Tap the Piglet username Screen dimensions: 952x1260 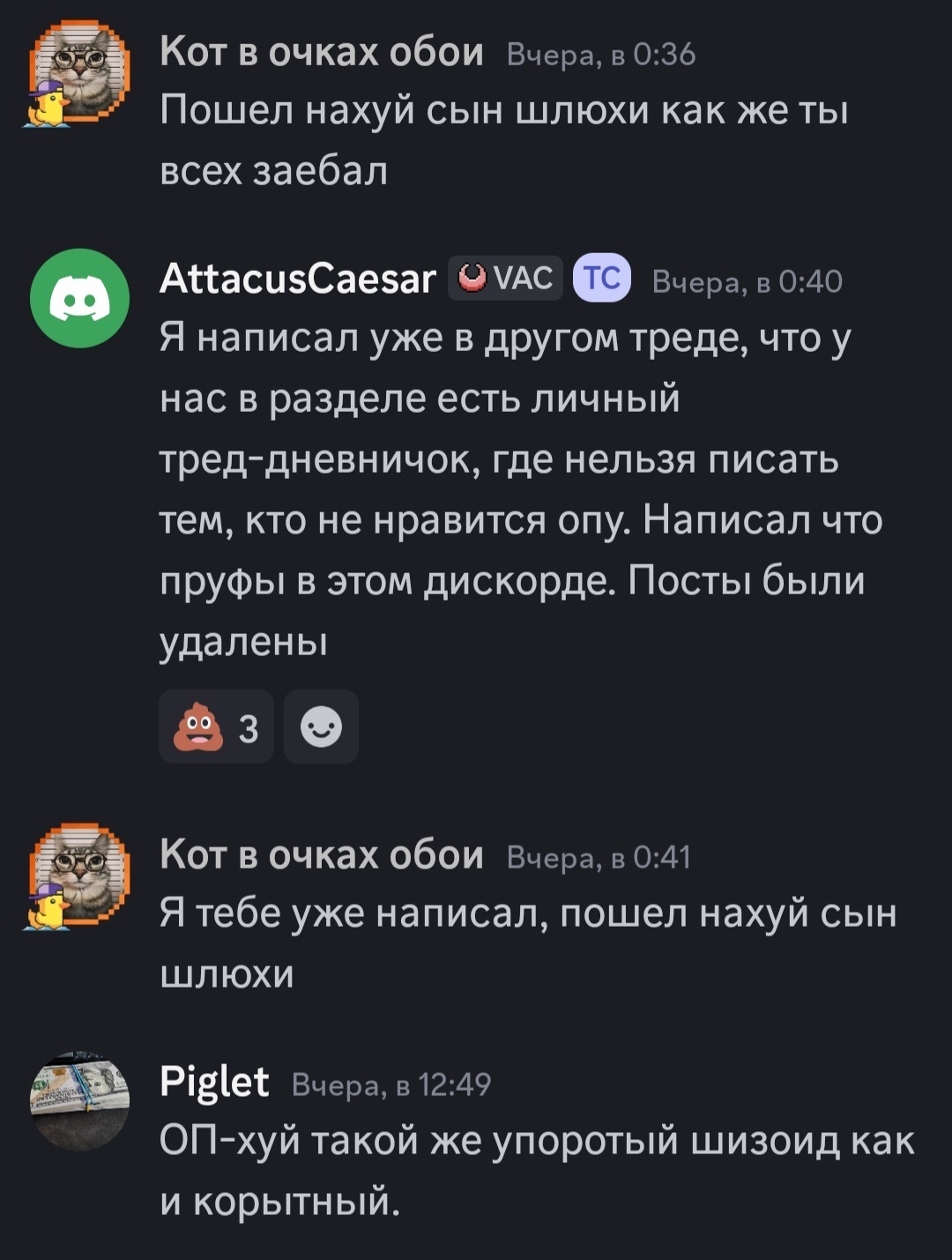point(214,1082)
